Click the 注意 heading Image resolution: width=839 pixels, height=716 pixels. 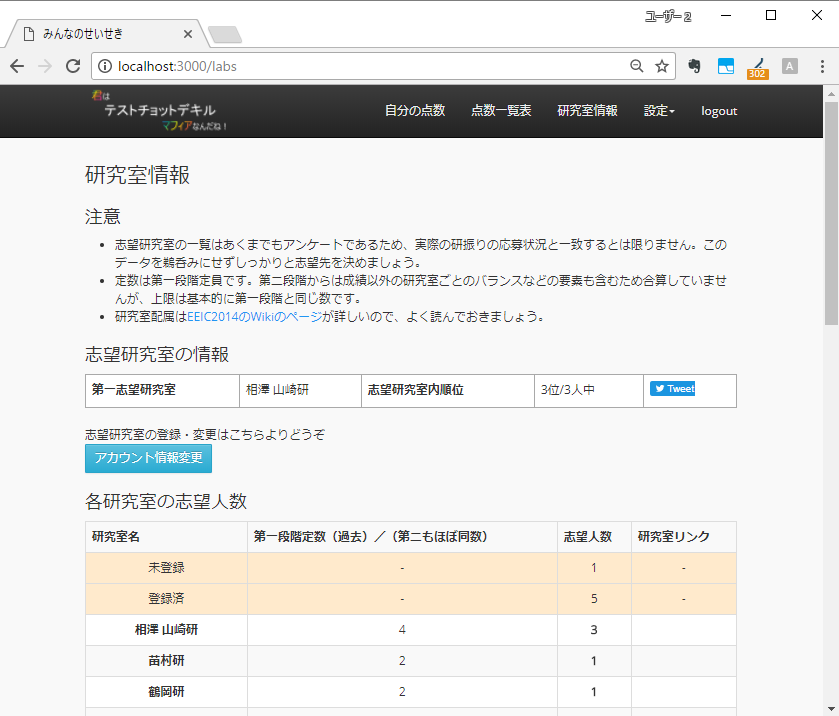[x=103, y=216]
